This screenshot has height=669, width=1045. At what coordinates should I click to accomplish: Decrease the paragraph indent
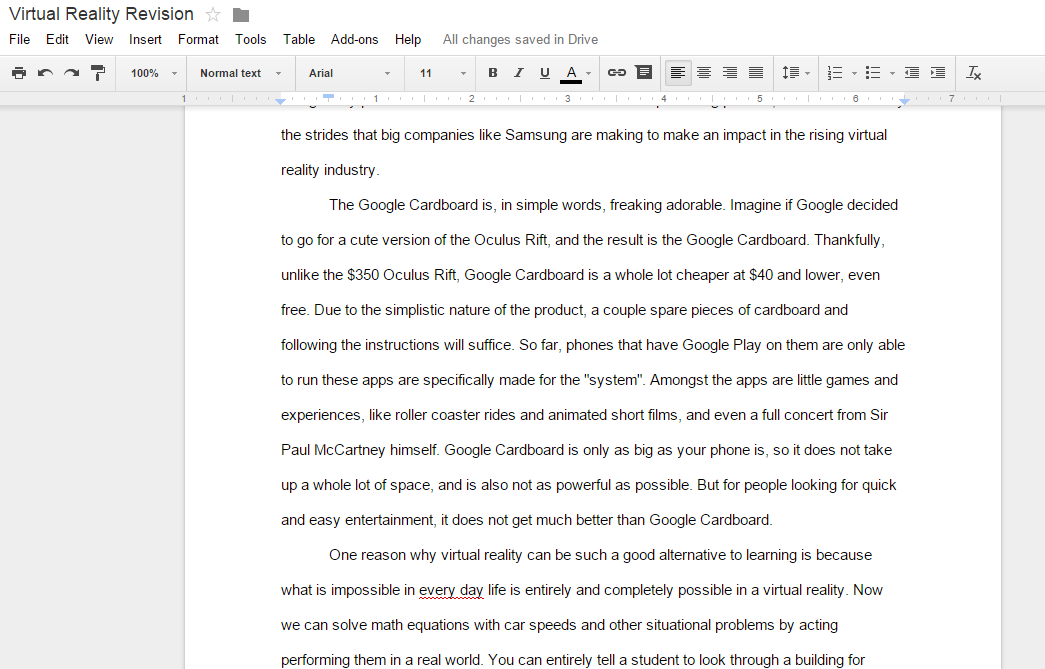(x=912, y=73)
